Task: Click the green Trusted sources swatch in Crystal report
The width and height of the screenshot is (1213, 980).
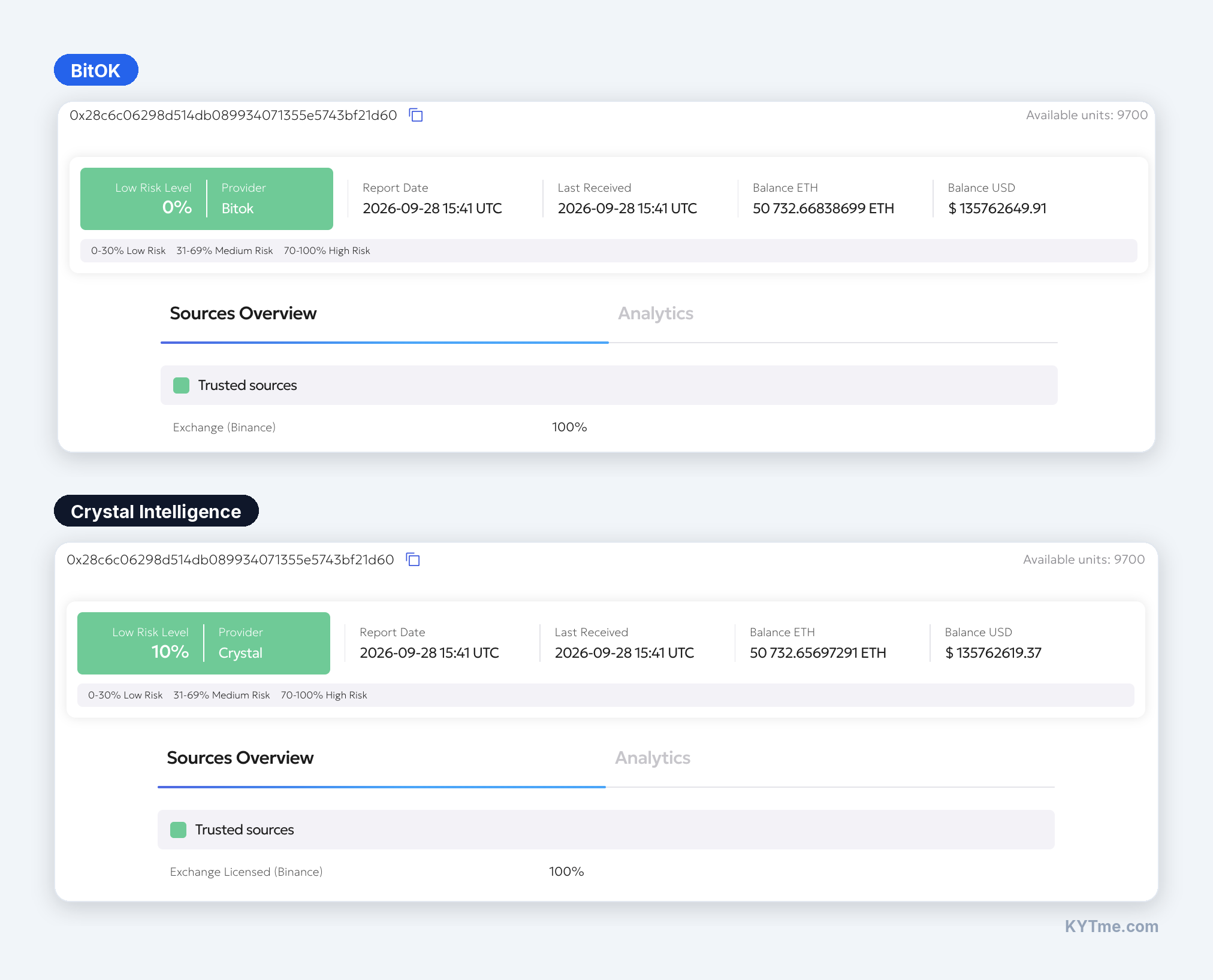Action: [x=178, y=830]
